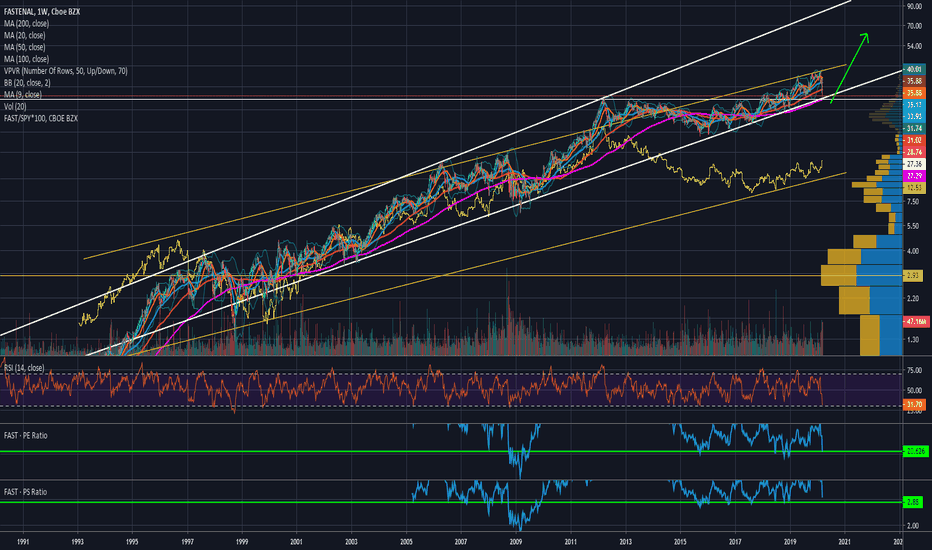
Task: Click the 2011 time axis label
Action: coord(571,542)
